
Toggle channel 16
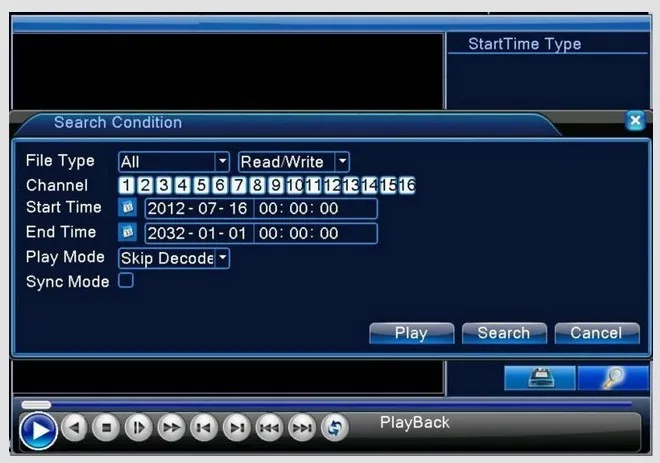click(407, 185)
